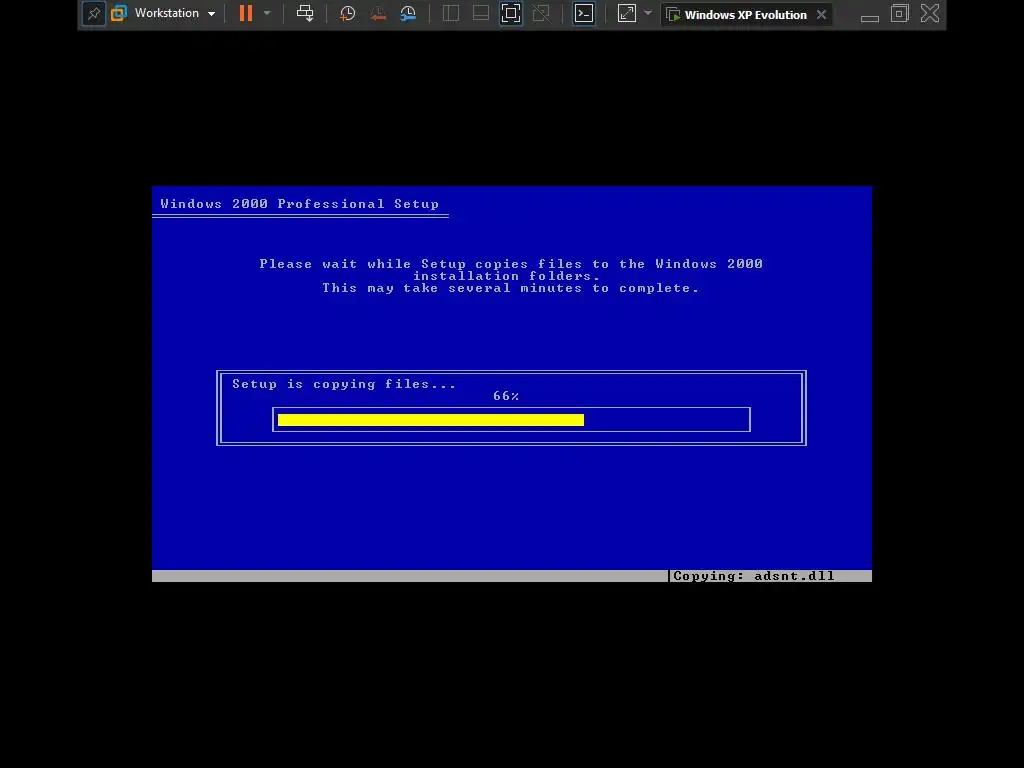Image resolution: width=1024 pixels, height=768 pixels.
Task: Click 'Please wait while Setup copies' line
Action: pos(511,264)
